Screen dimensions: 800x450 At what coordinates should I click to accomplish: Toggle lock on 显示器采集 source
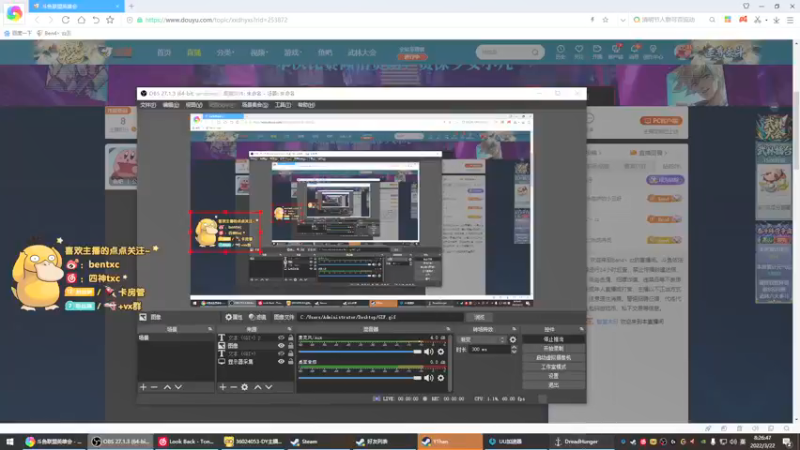290,362
